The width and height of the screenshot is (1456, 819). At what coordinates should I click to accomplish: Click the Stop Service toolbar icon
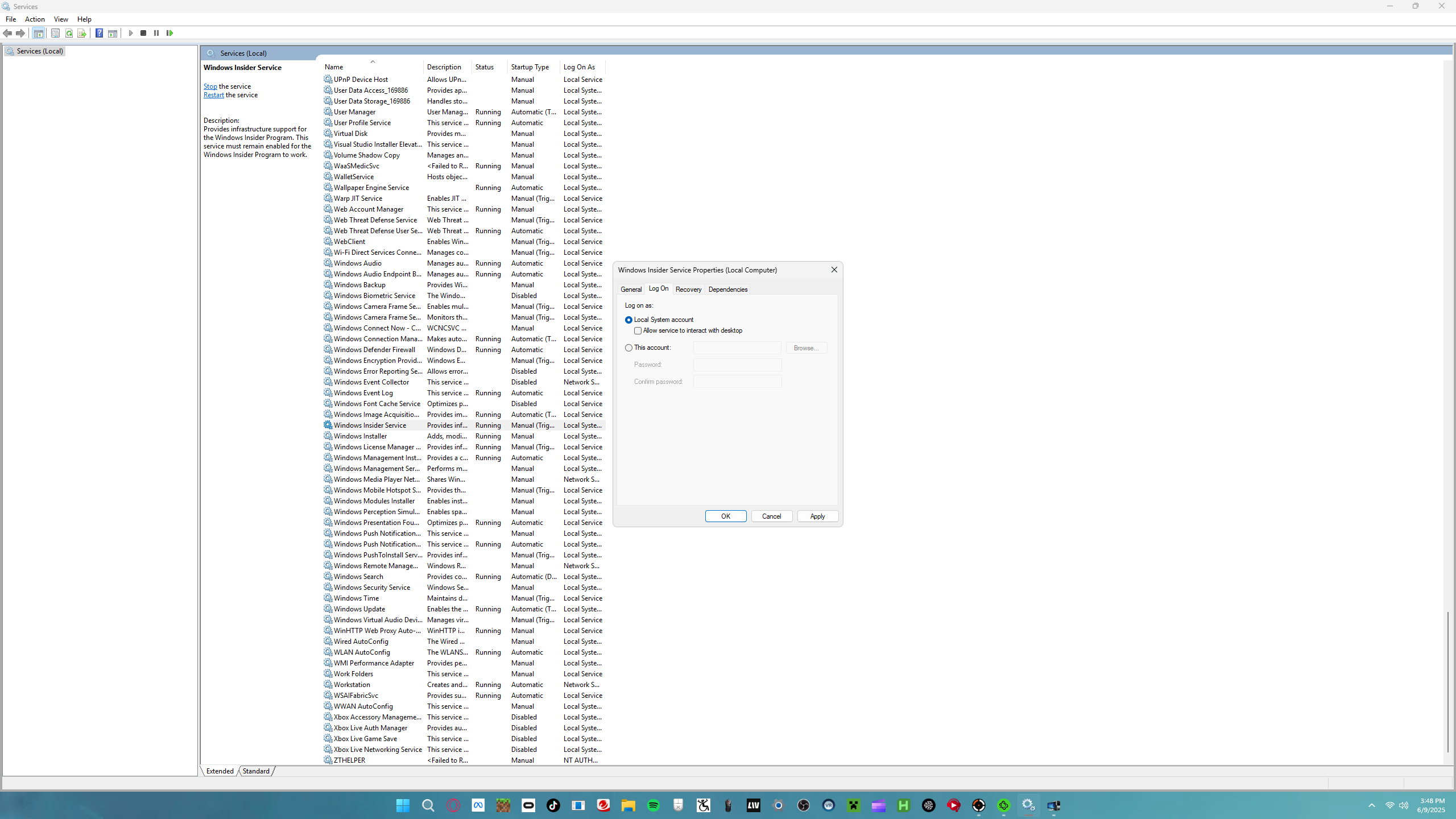[x=143, y=33]
